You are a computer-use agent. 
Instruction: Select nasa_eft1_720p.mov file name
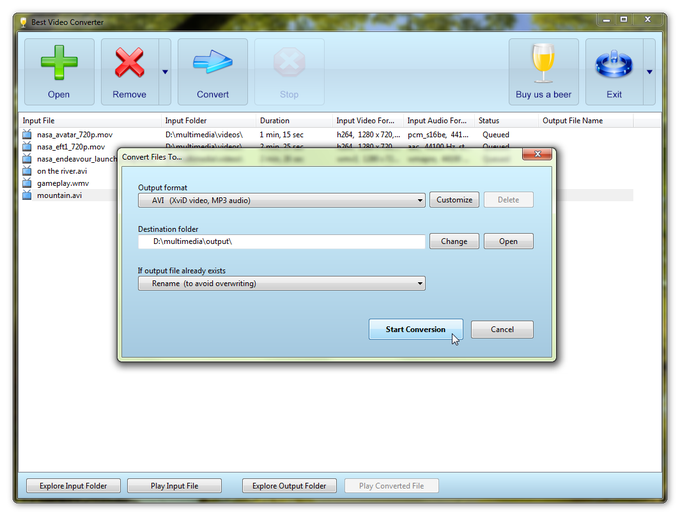pyautogui.click(x=71, y=147)
